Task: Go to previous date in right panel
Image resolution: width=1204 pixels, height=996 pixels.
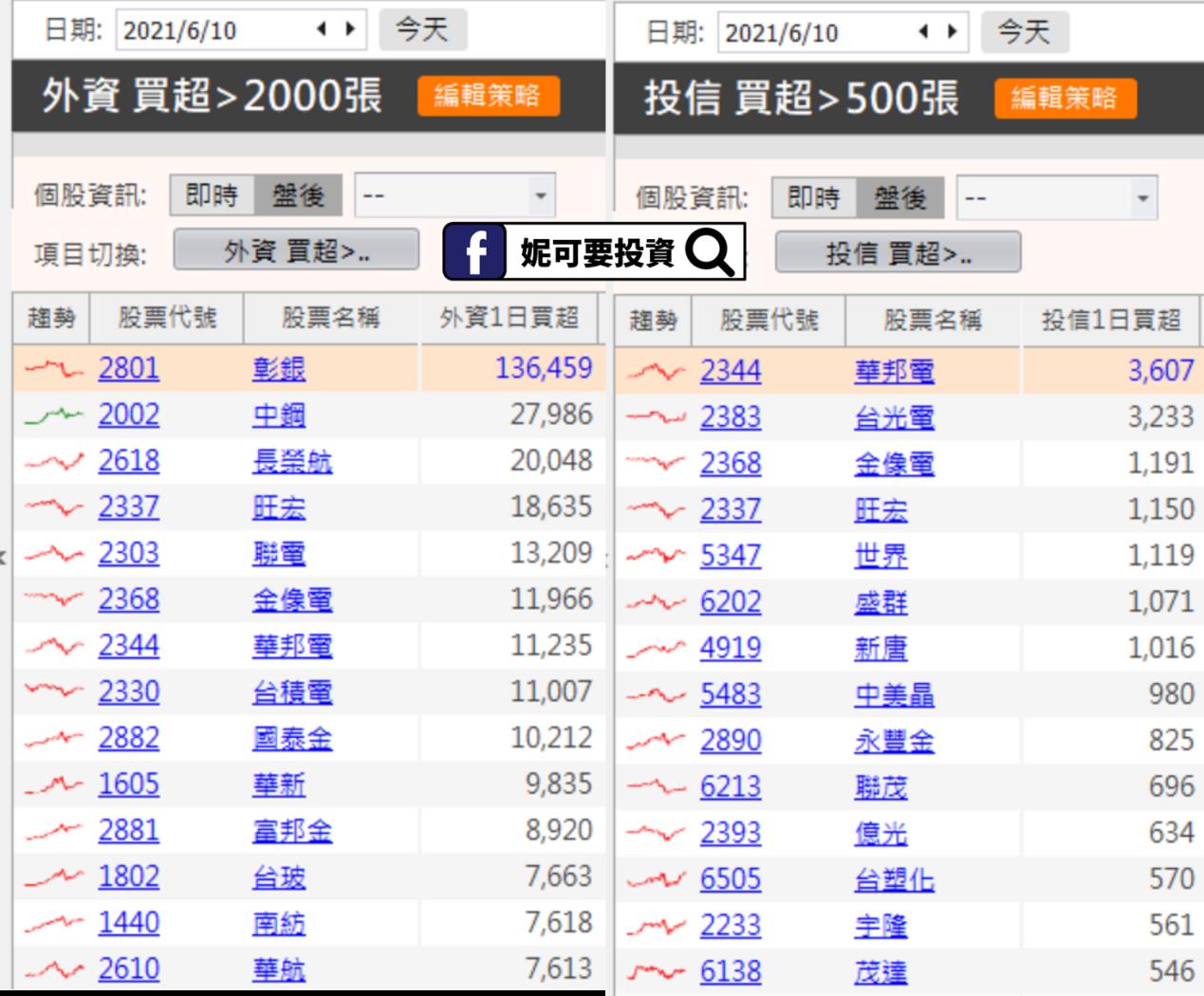Action: click(x=924, y=32)
